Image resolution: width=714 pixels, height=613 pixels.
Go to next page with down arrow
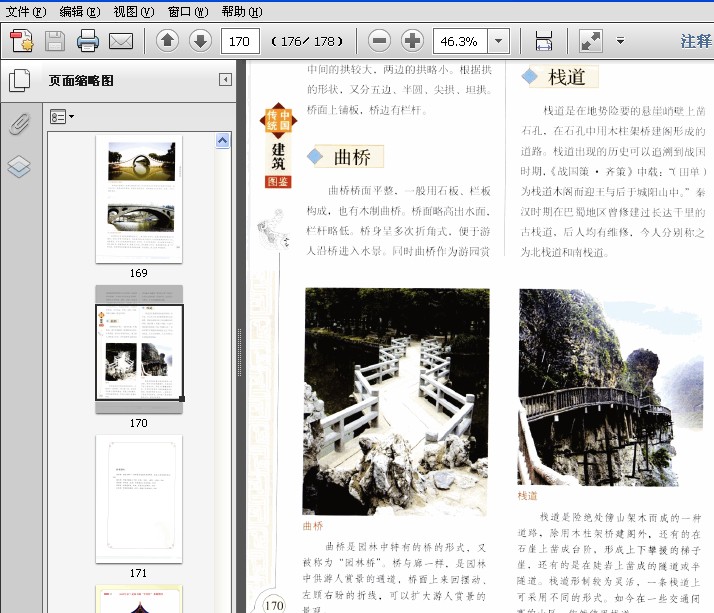click(200, 41)
